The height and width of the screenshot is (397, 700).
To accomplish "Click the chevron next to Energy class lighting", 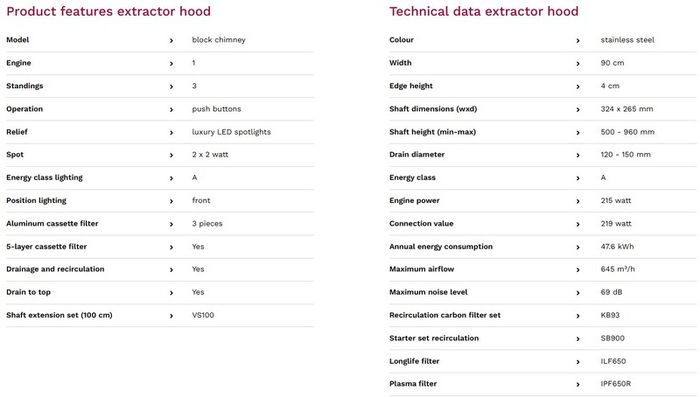I will click(x=171, y=179).
